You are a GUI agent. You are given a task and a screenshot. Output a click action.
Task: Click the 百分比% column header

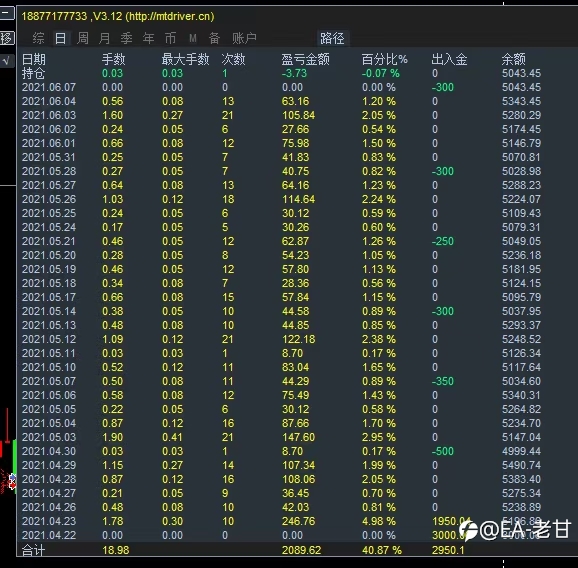[384, 59]
